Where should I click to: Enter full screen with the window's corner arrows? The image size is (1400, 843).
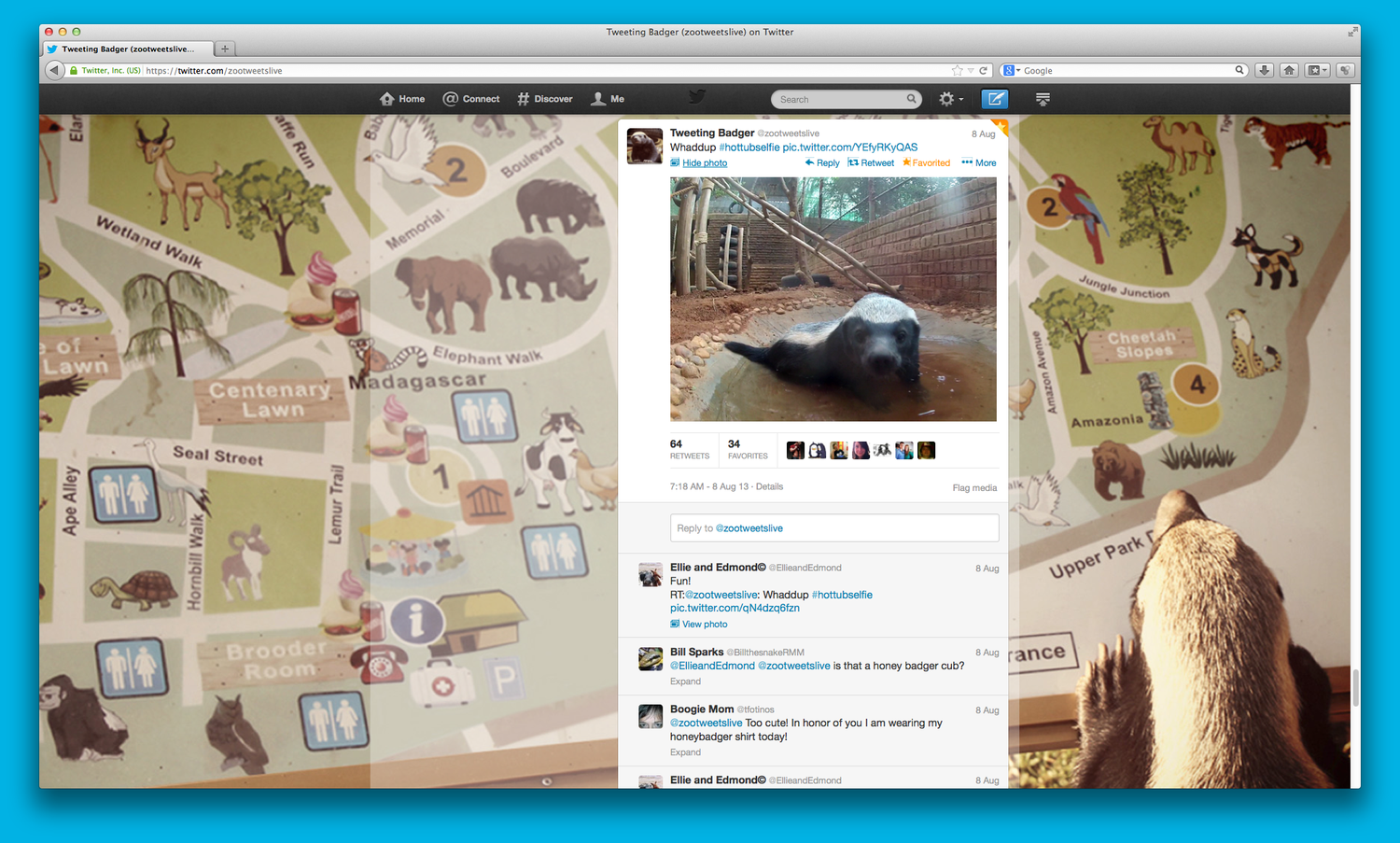[1351, 32]
